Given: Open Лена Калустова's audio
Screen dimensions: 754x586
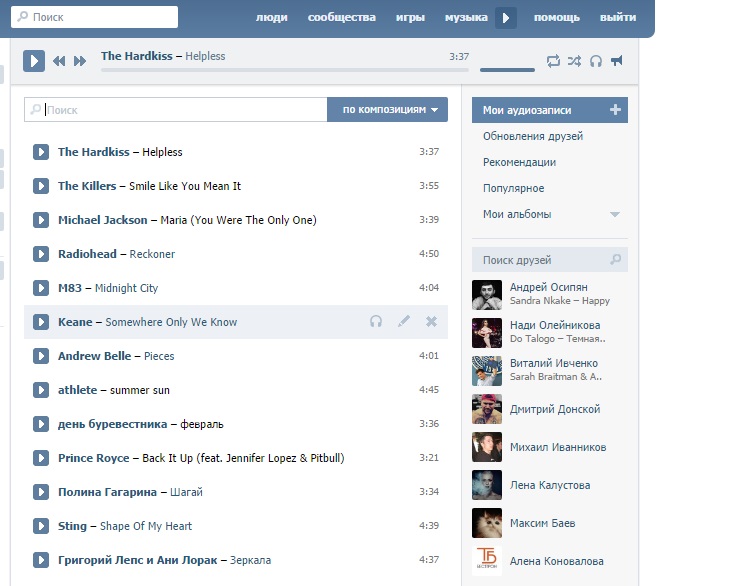Looking at the screenshot, I should pyautogui.click(x=550, y=485).
